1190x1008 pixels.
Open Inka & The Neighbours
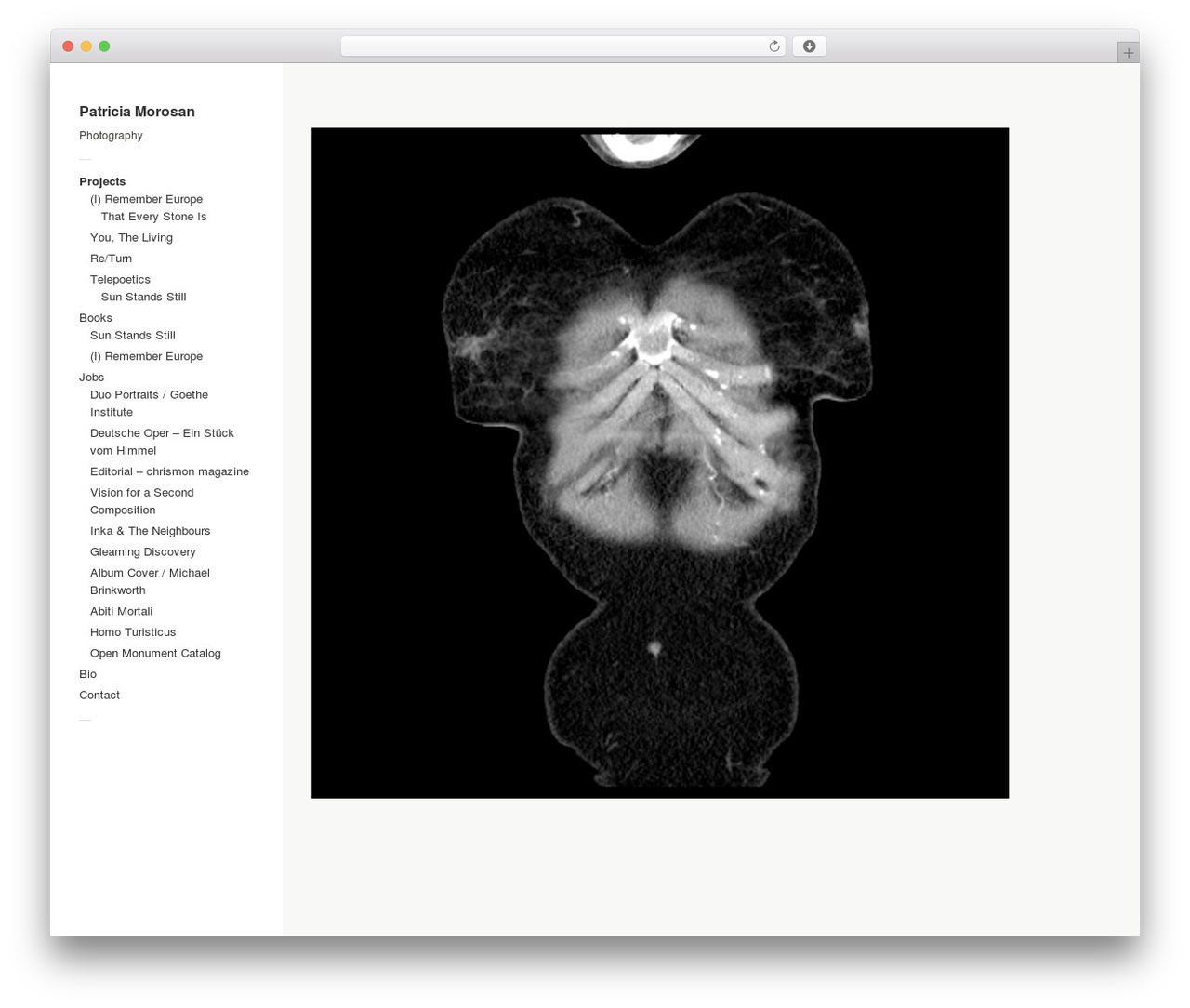coord(150,531)
